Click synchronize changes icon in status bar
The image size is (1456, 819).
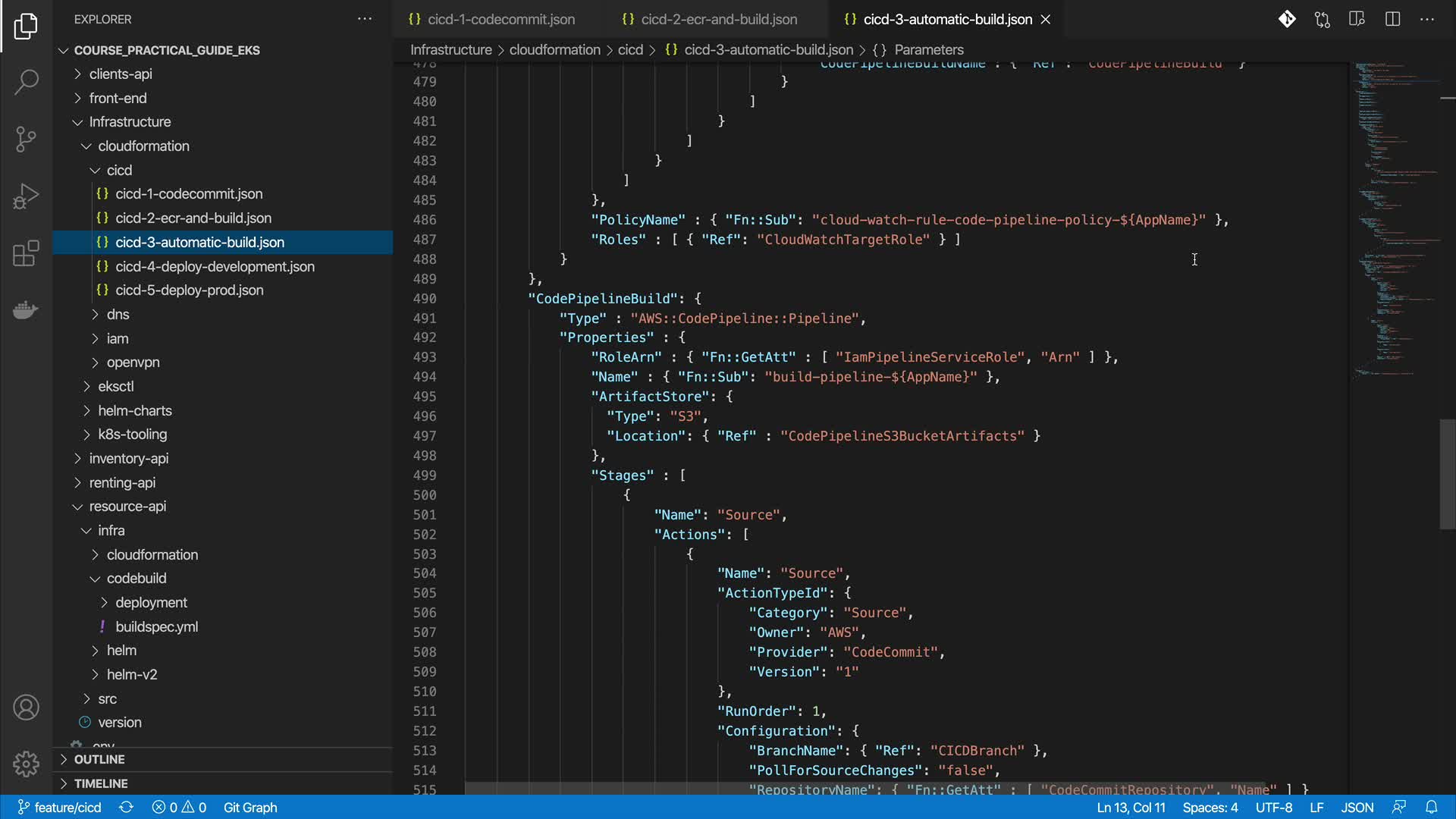(x=126, y=808)
